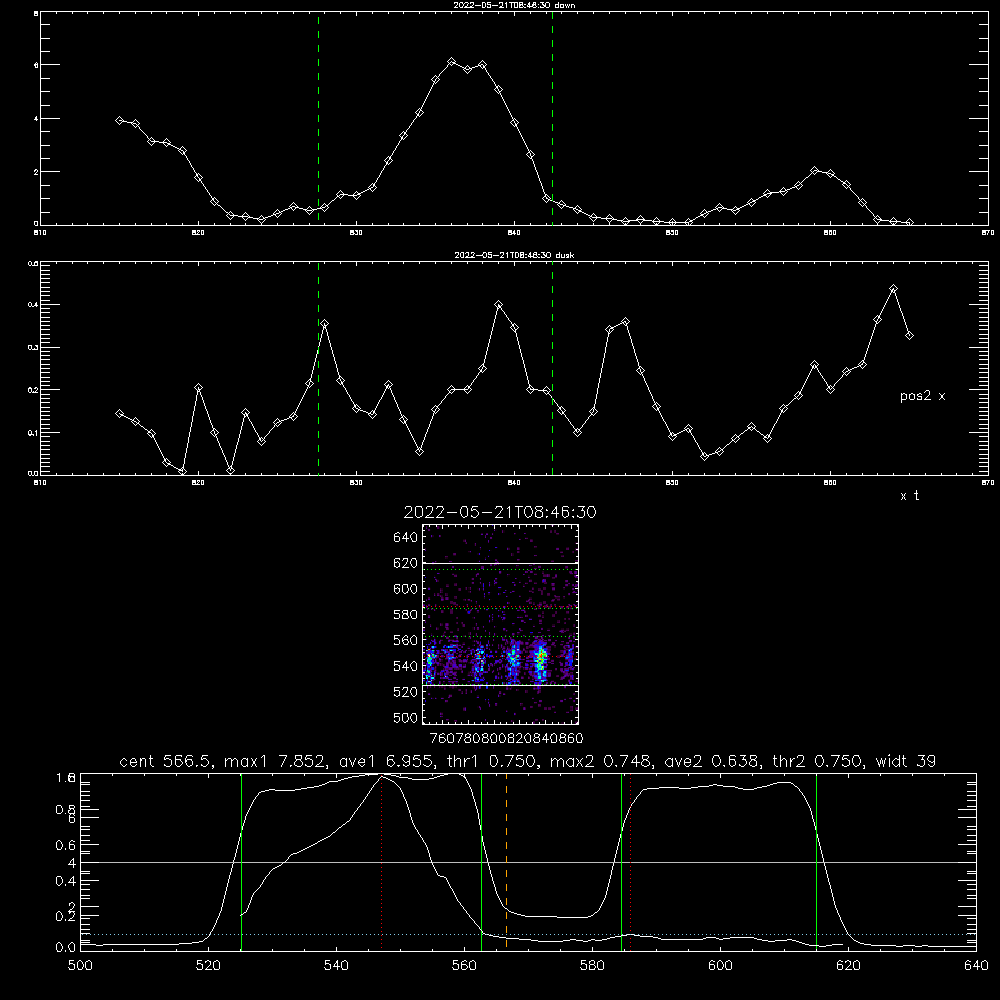Click the horizontal white threshold line in bottom plot
The height and width of the screenshot is (1000, 1000).
(528, 862)
